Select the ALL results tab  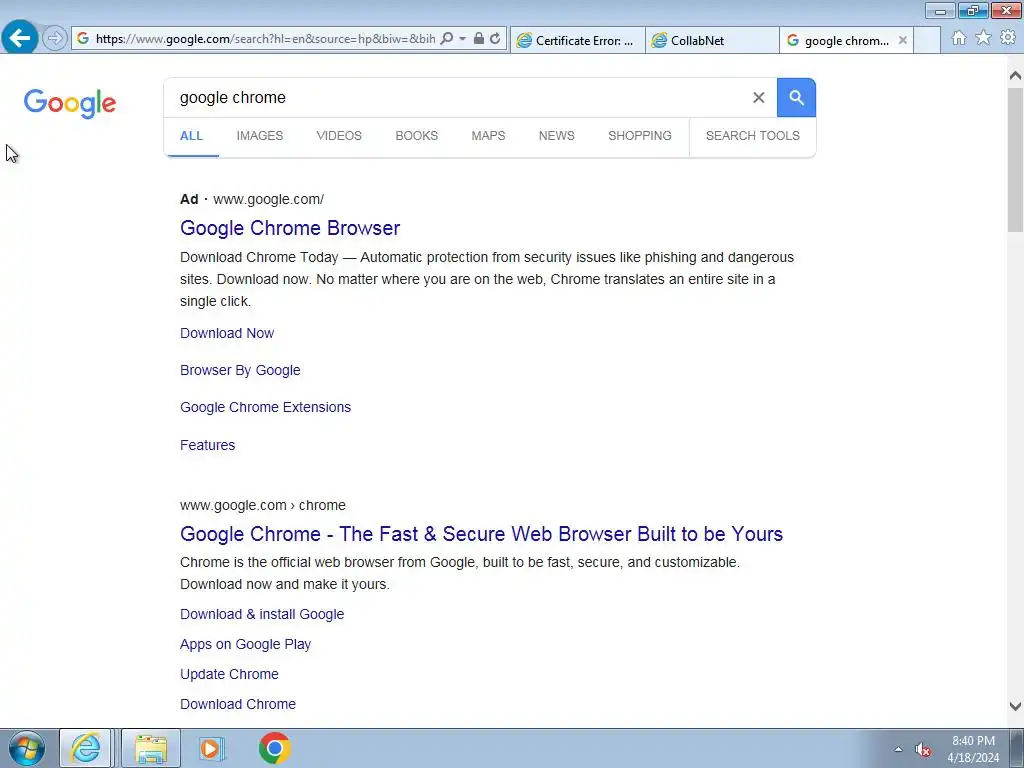(x=191, y=136)
